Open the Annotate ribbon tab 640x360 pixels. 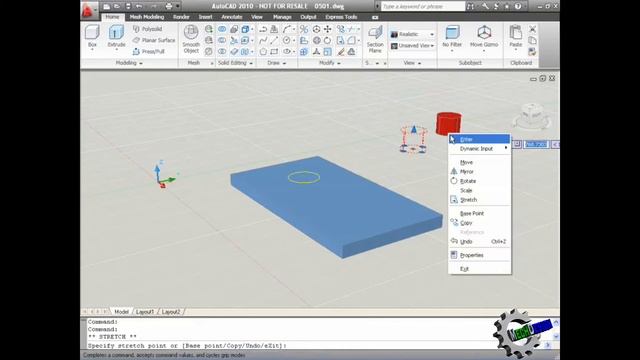click(x=232, y=17)
